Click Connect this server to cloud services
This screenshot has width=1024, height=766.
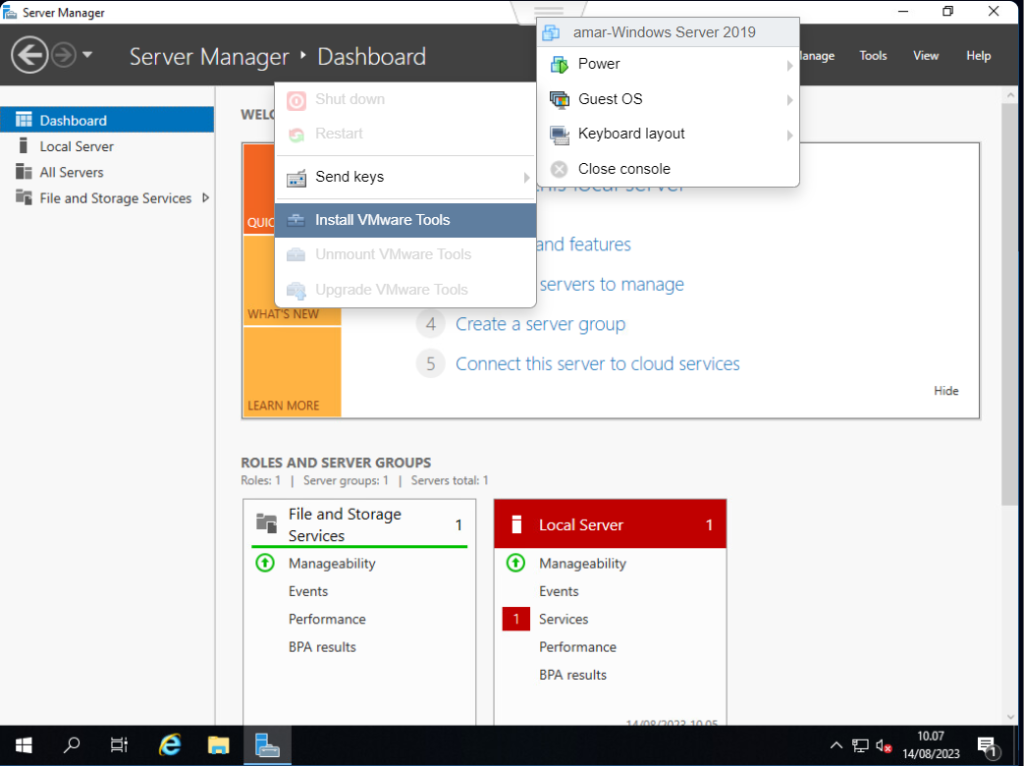tap(597, 364)
